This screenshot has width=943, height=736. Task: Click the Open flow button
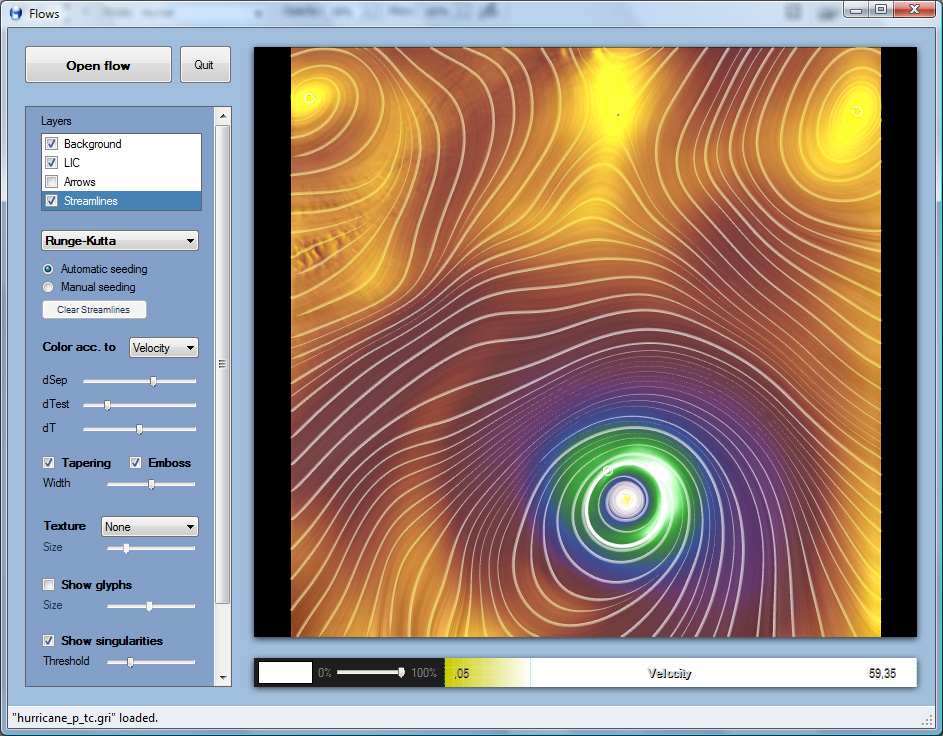coord(98,66)
